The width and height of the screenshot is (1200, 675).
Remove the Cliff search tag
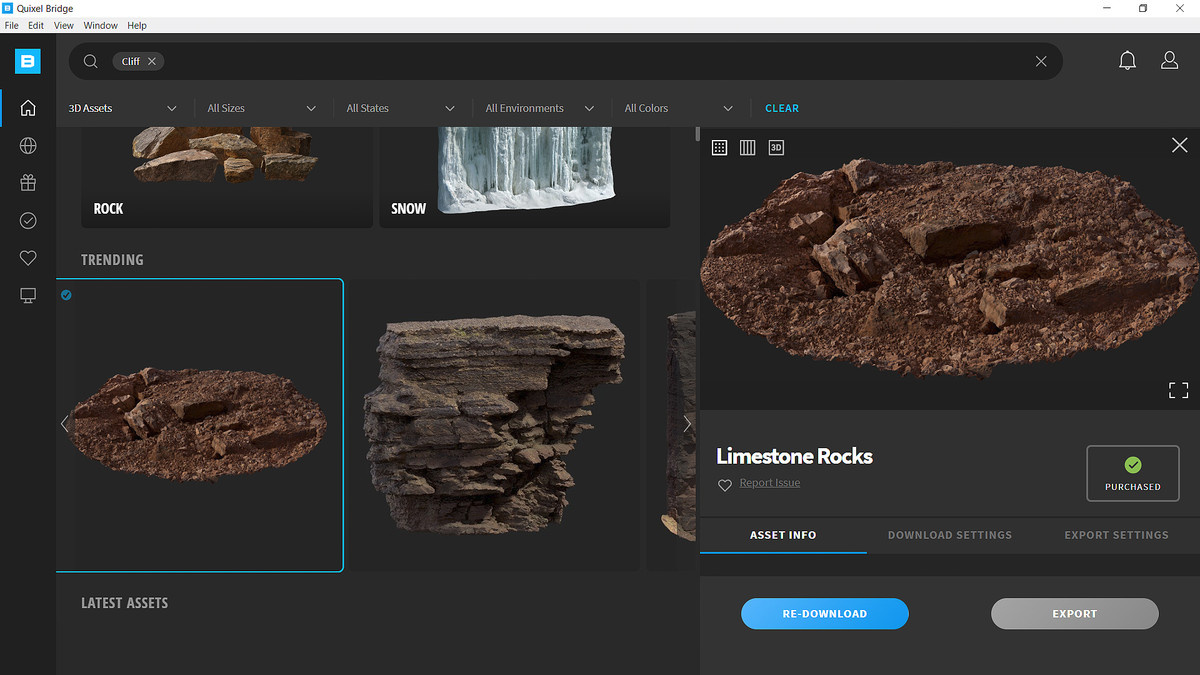point(152,61)
